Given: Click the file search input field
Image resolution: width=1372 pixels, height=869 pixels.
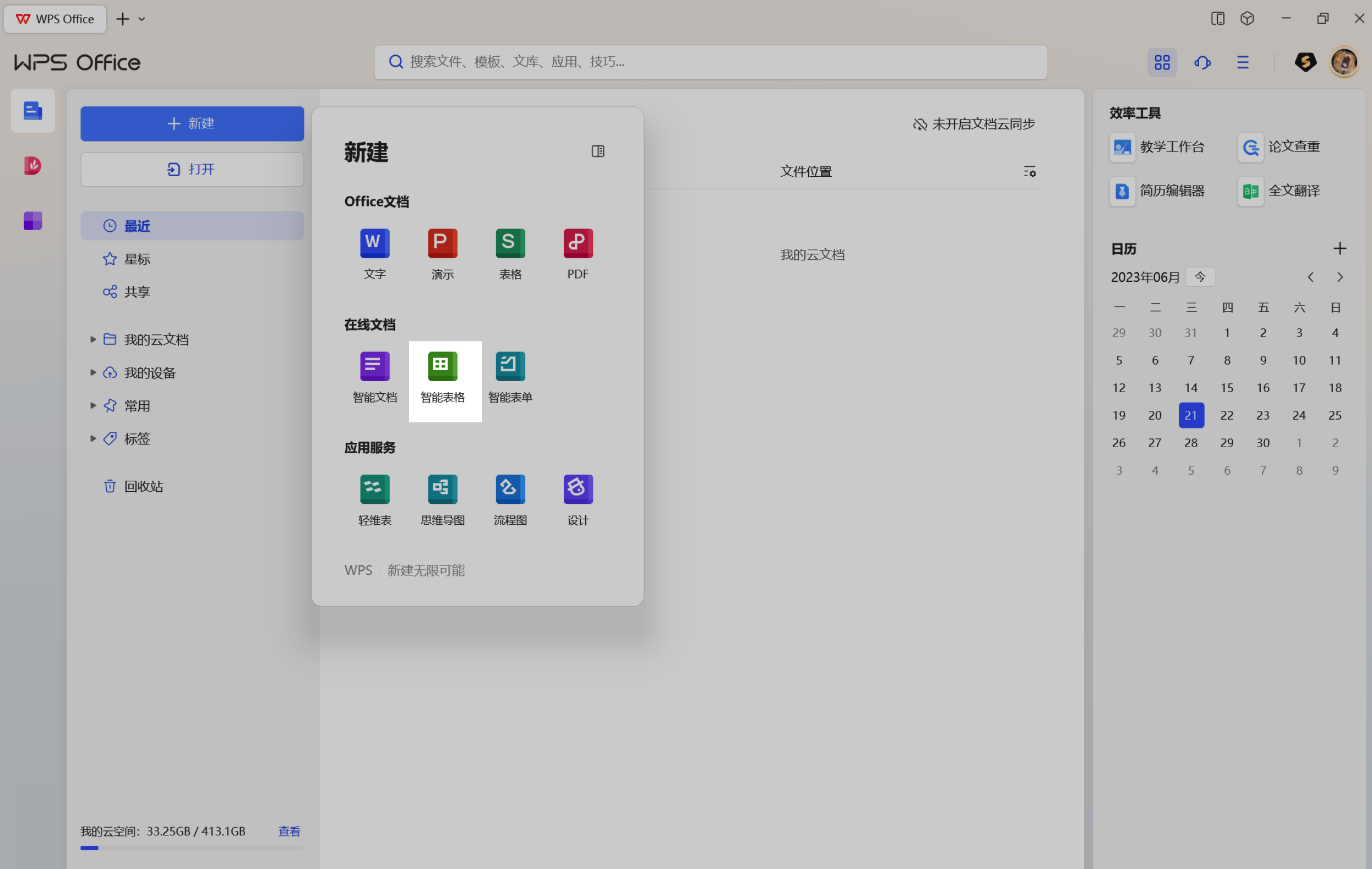Looking at the screenshot, I should tap(710, 62).
